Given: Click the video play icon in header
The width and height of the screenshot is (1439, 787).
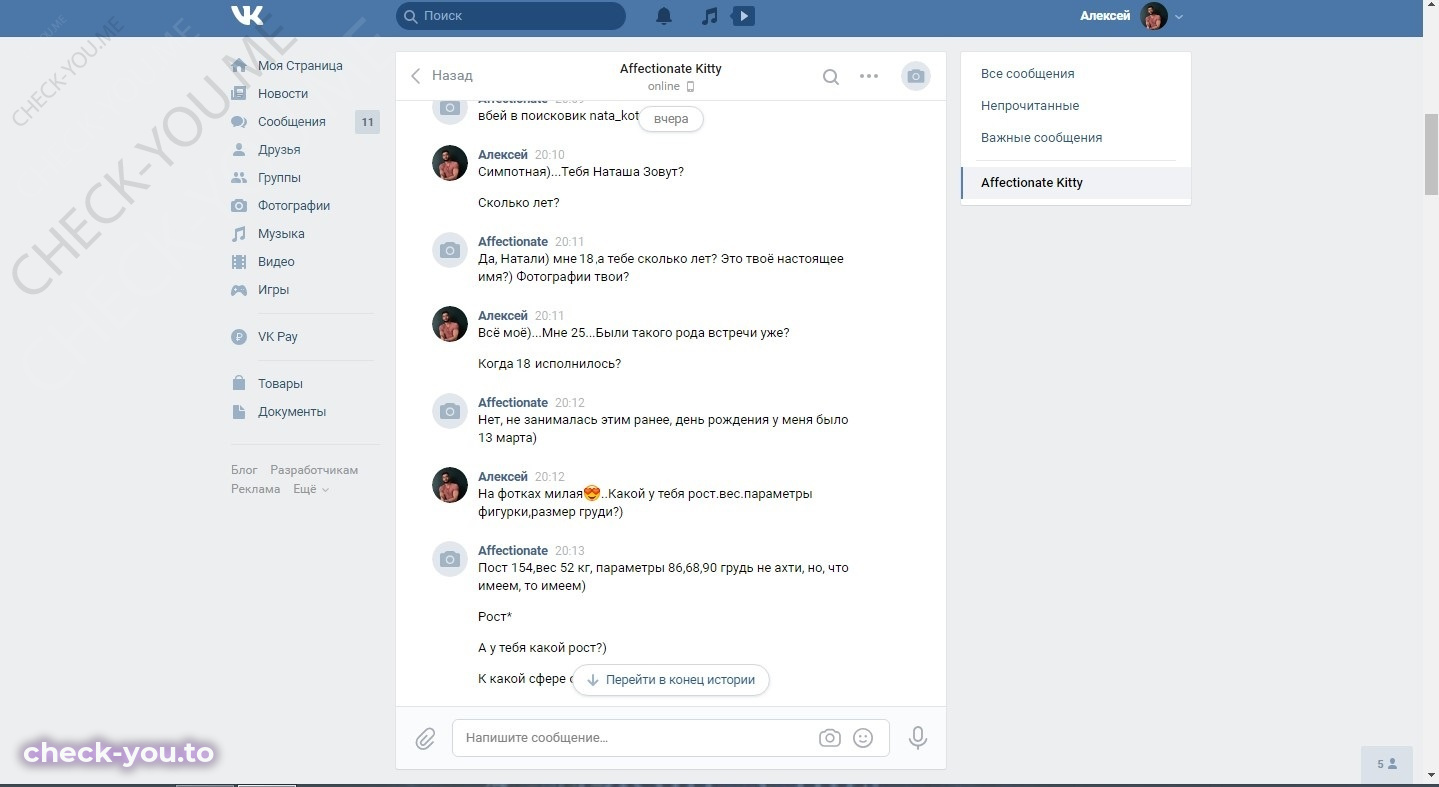Looking at the screenshot, I should pos(743,16).
